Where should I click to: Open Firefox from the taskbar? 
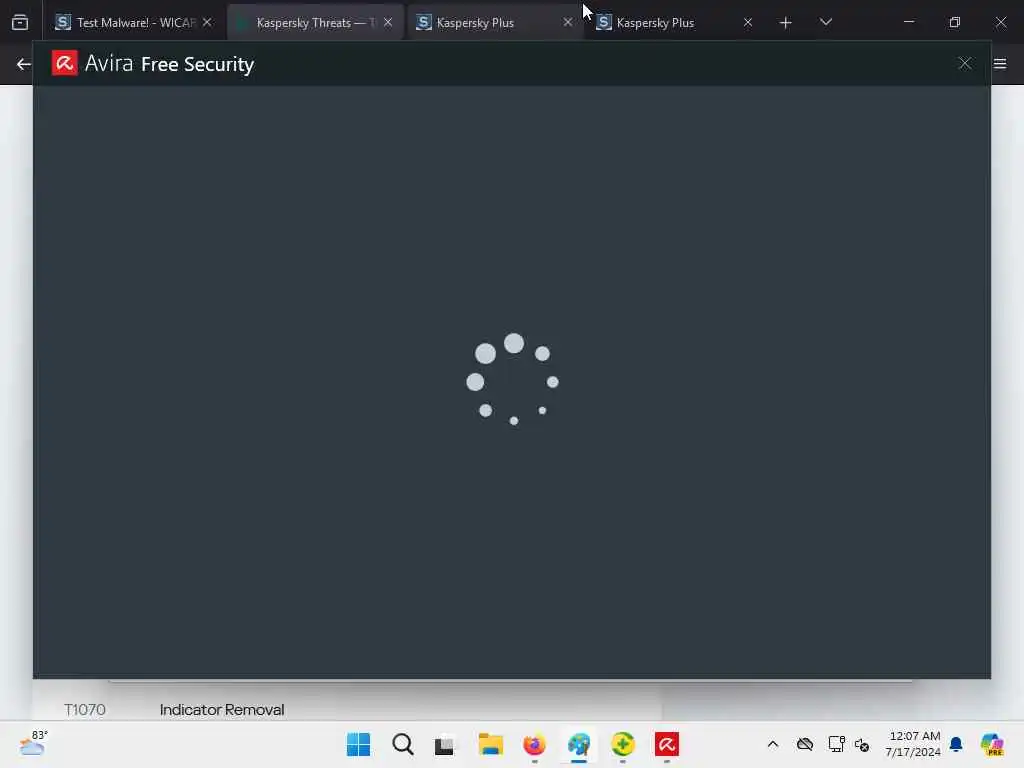click(534, 744)
